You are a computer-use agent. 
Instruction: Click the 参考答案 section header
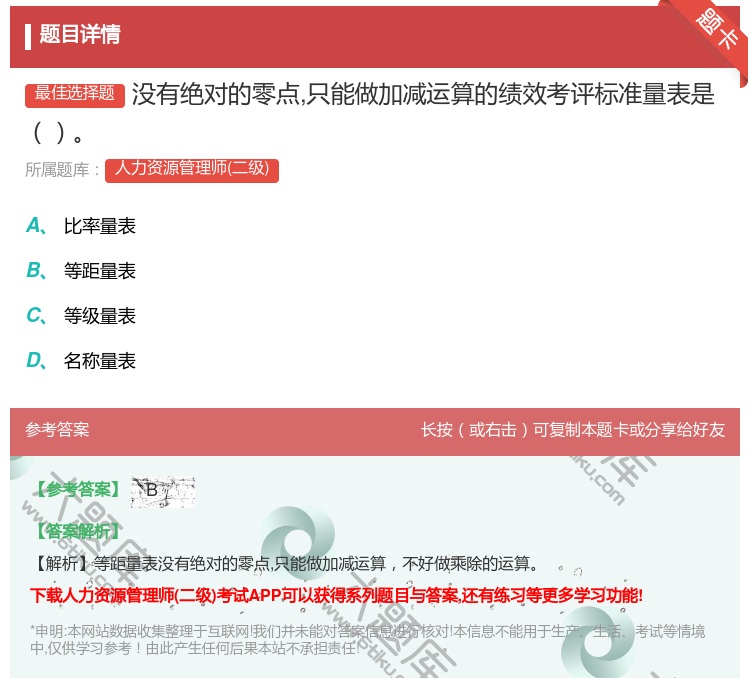57,430
